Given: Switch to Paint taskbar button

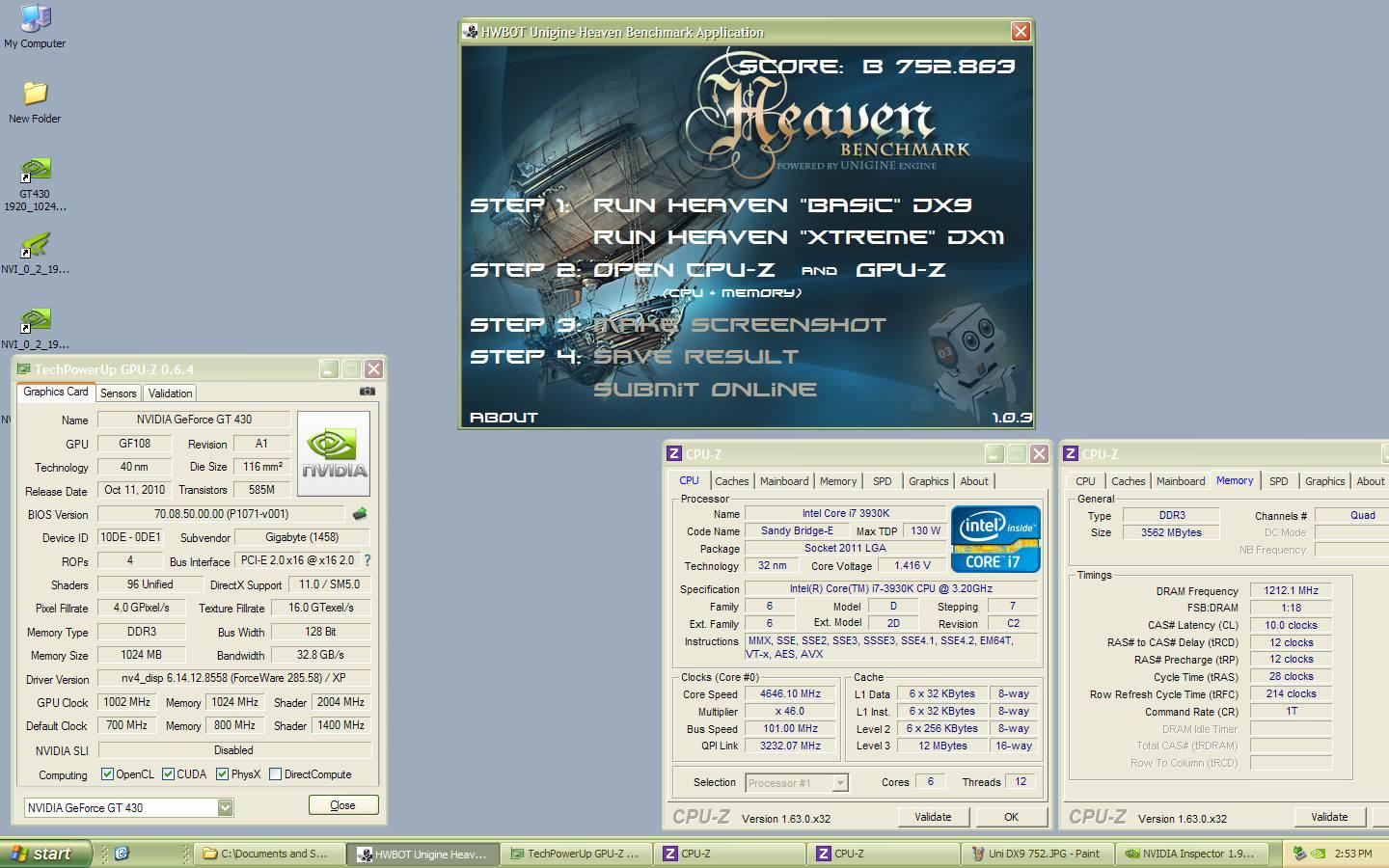Looking at the screenshot, I should [1037, 854].
